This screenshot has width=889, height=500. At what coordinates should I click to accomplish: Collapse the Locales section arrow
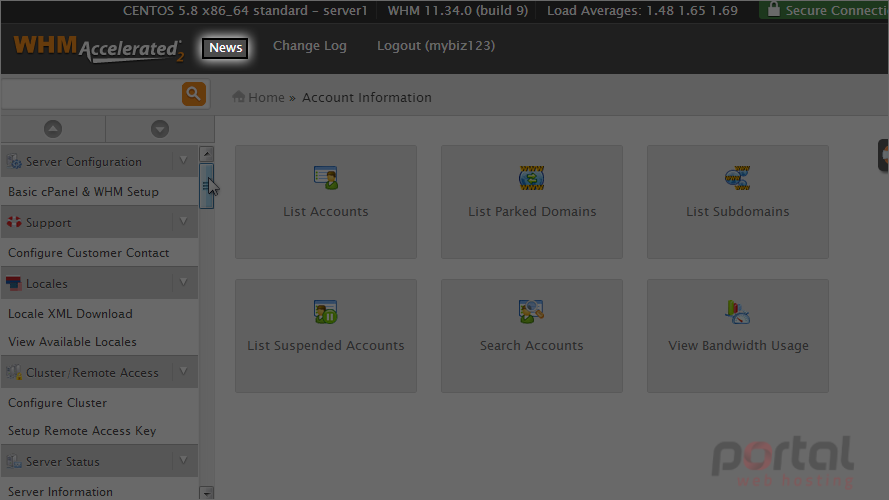pyautogui.click(x=184, y=282)
